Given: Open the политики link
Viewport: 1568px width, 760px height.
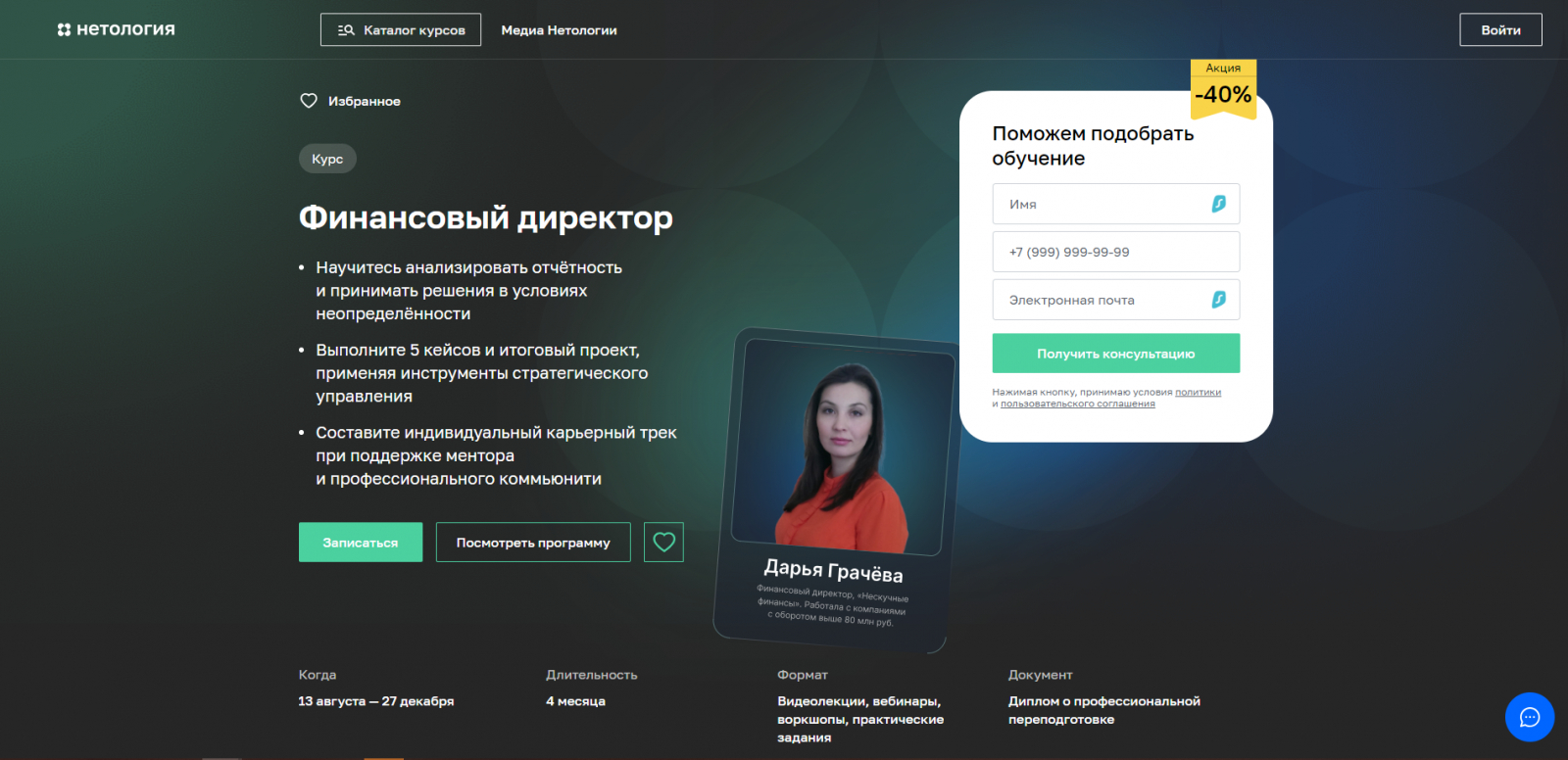Looking at the screenshot, I should (x=1198, y=392).
